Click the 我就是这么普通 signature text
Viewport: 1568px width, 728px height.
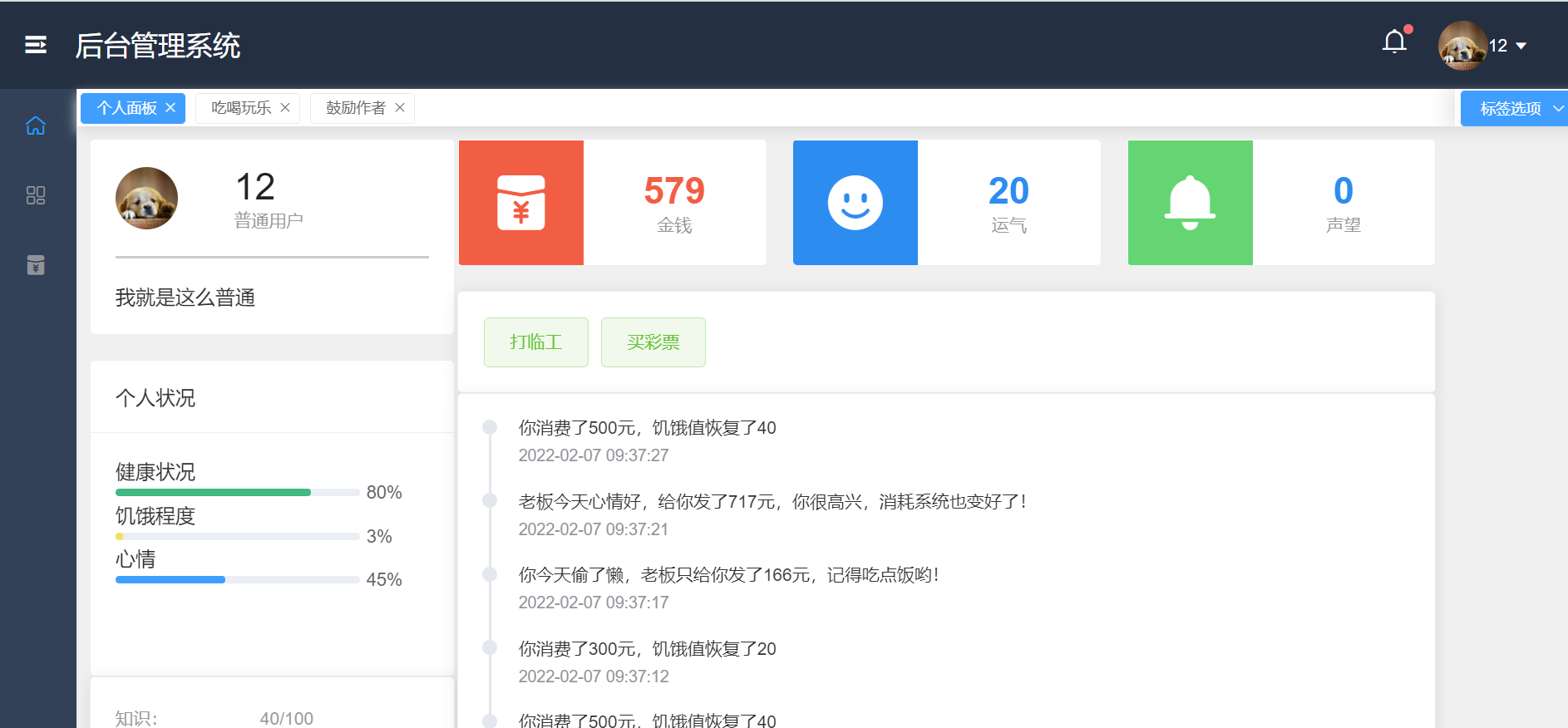[x=185, y=298]
